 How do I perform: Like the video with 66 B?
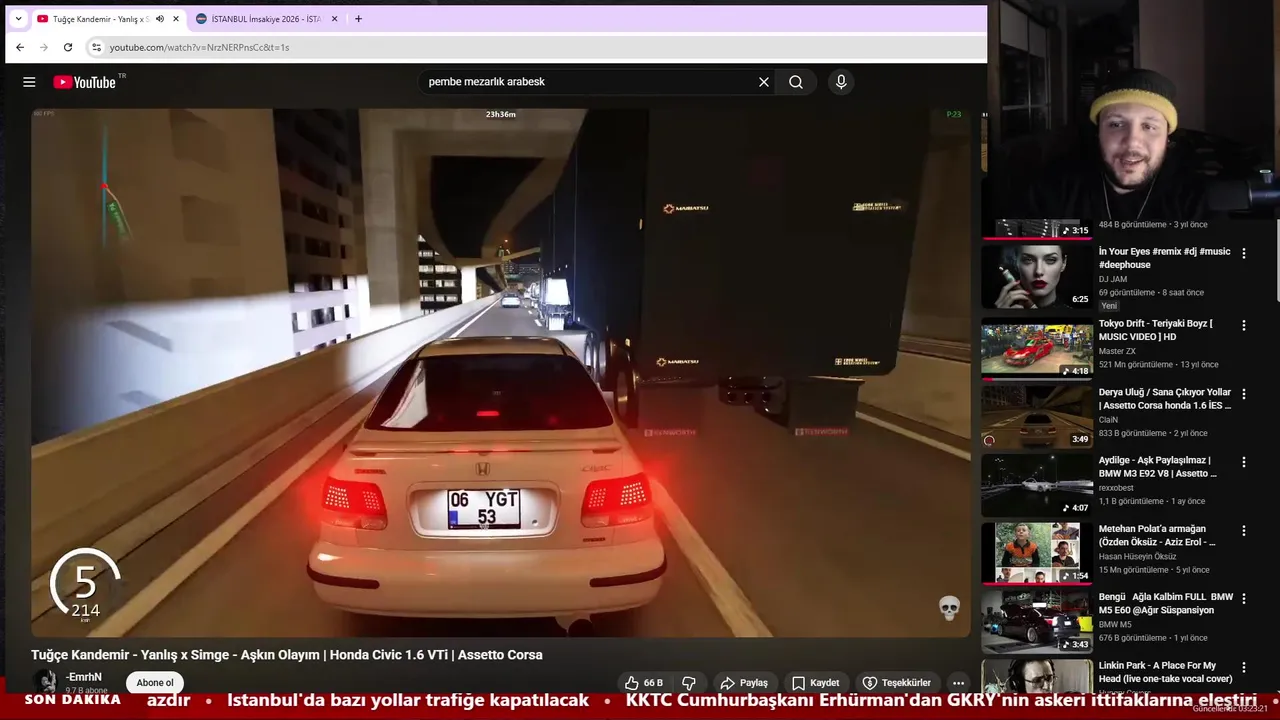click(x=643, y=683)
